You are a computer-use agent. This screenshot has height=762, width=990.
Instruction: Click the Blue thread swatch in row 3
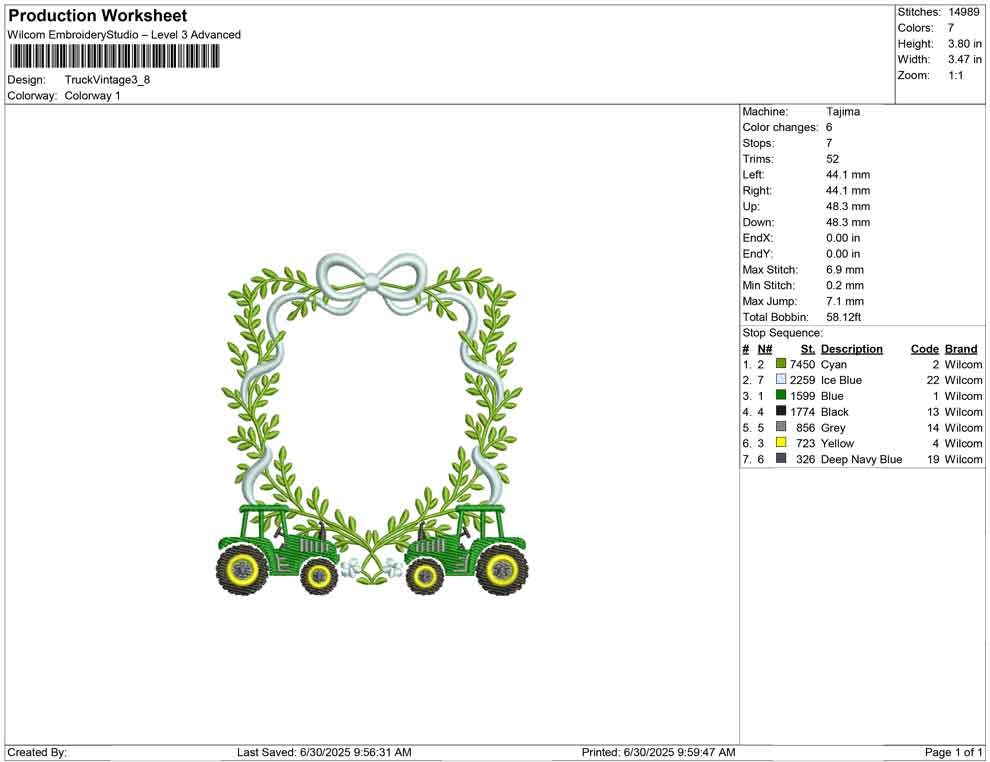(781, 395)
